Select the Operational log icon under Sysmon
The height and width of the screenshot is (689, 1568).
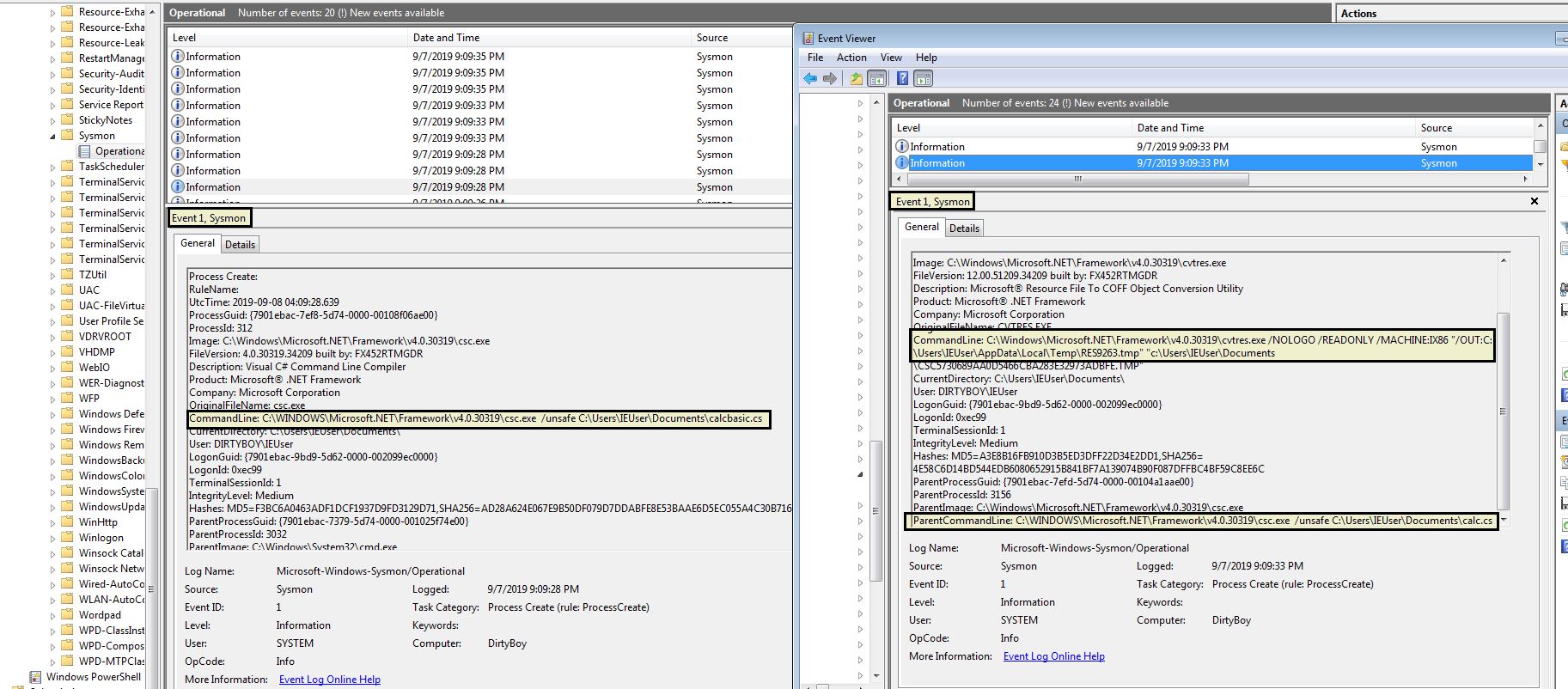[85, 151]
